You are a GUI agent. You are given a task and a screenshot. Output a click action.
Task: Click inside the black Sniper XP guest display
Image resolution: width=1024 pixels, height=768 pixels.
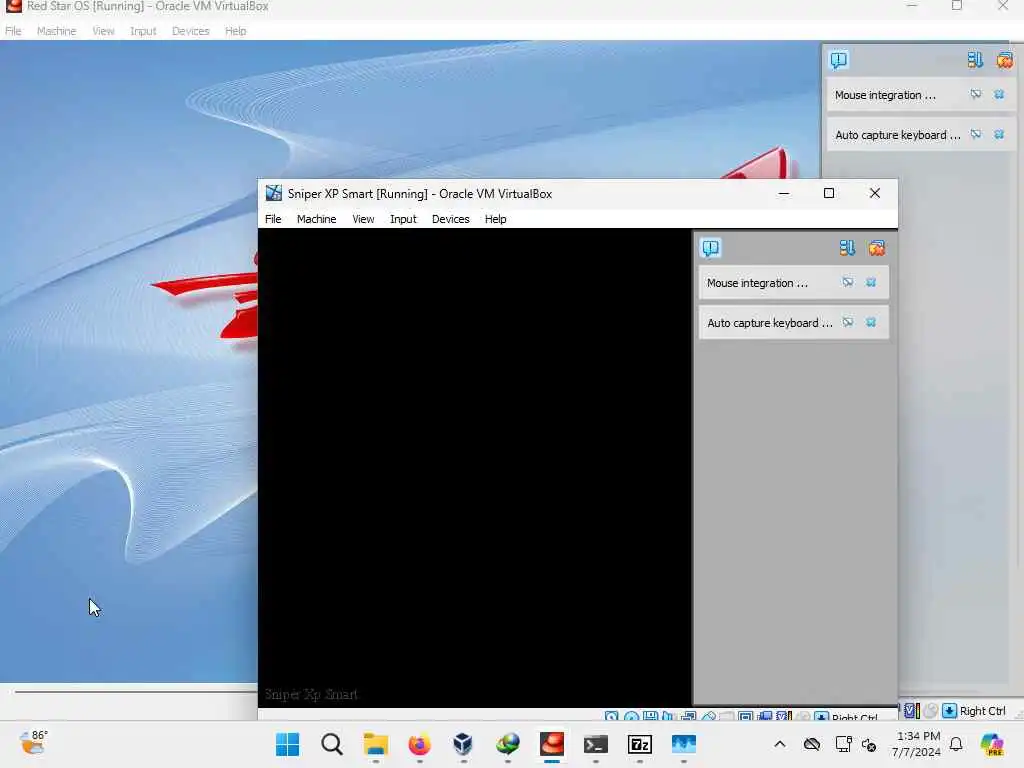click(475, 467)
